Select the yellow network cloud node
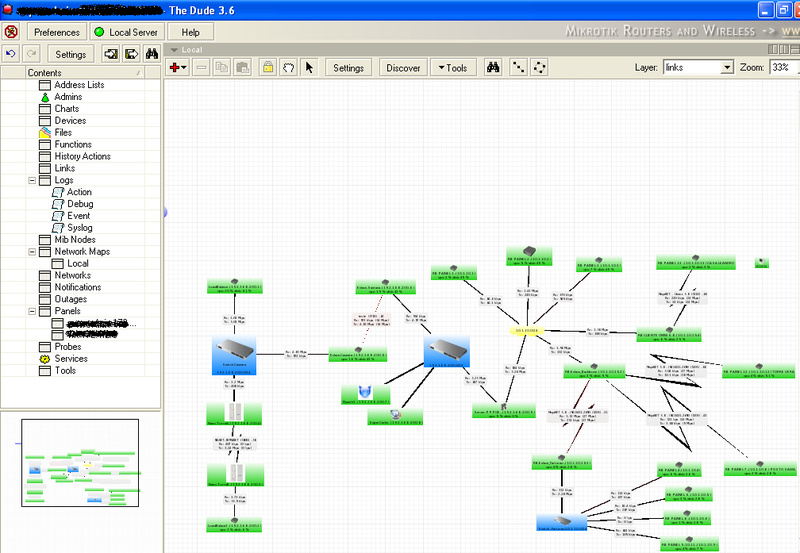Image resolution: width=800 pixels, height=553 pixels. click(527, 331)
